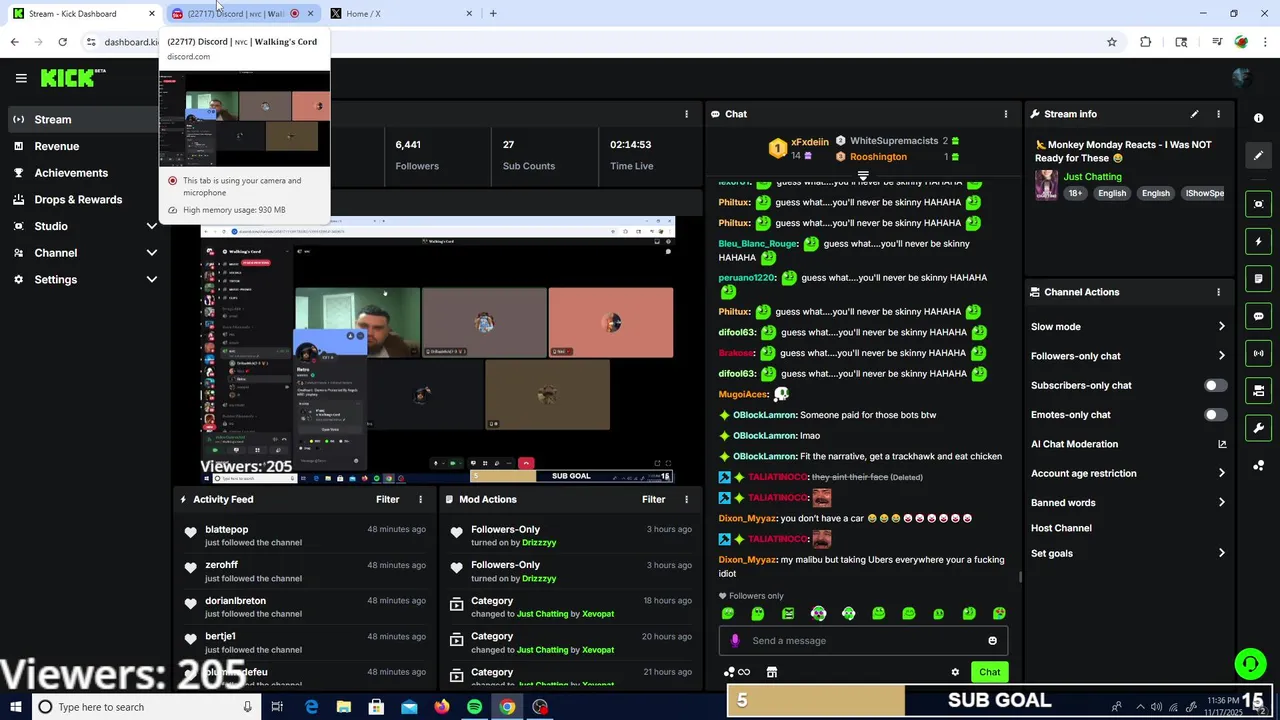Click the broadcast signal rail icon
Viewport: 1280px width, 720px height.
point(1258,353)
